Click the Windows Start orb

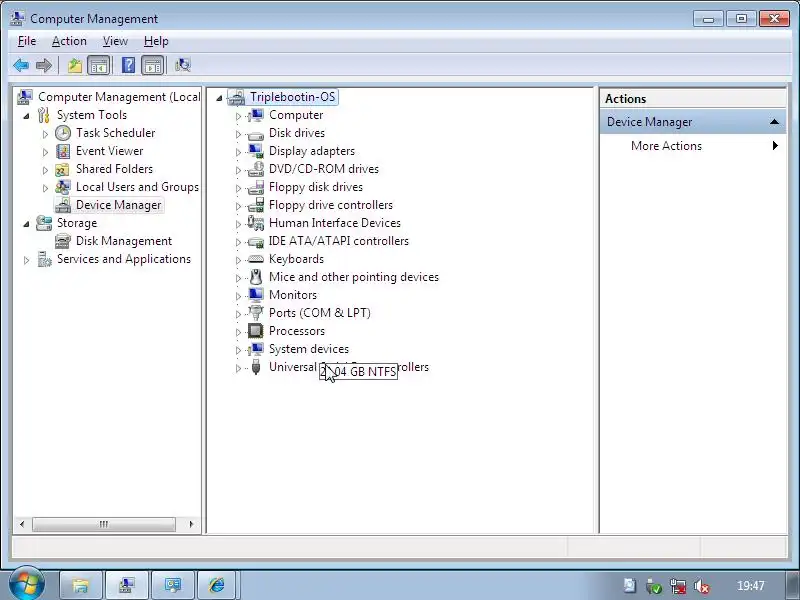click(x=26, y=584)
